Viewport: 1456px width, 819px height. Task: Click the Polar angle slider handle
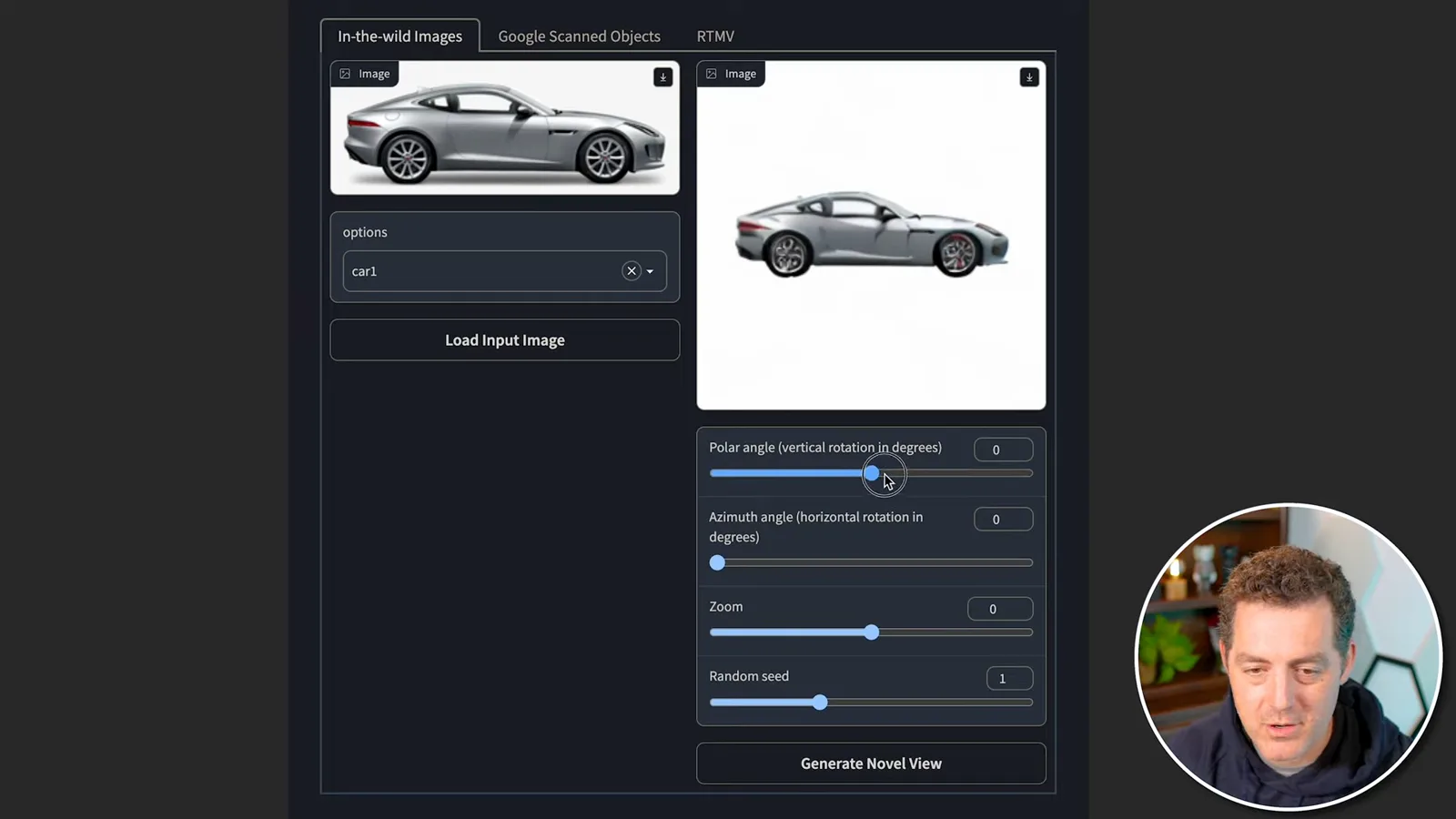[x=872, y=473]
